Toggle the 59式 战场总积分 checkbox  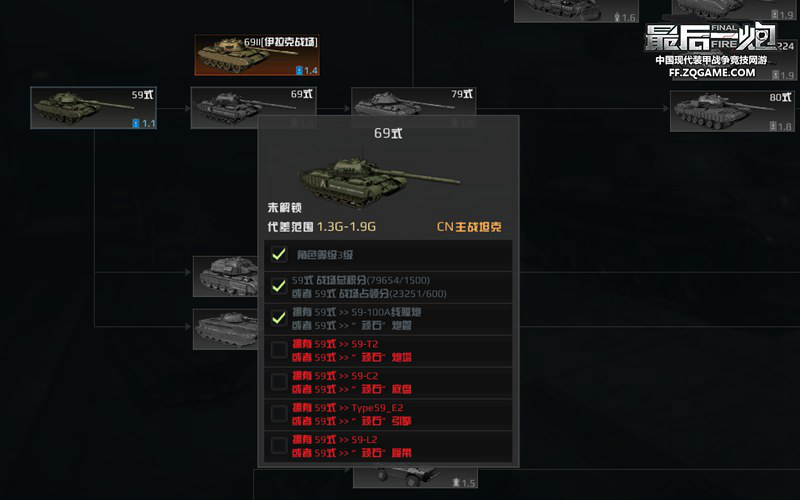point(279,286)
